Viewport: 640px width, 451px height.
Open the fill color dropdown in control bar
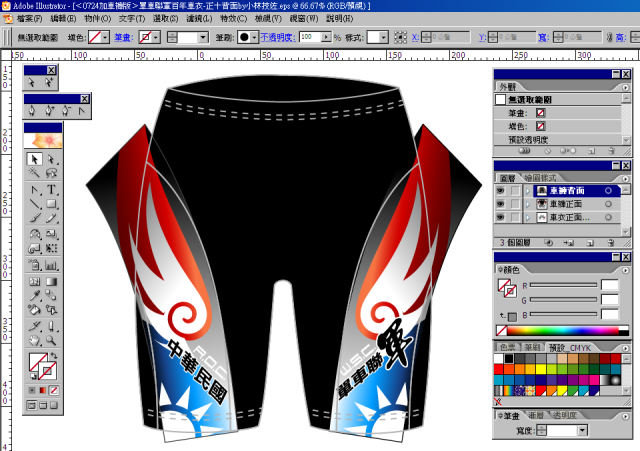[x=105, y=37]
